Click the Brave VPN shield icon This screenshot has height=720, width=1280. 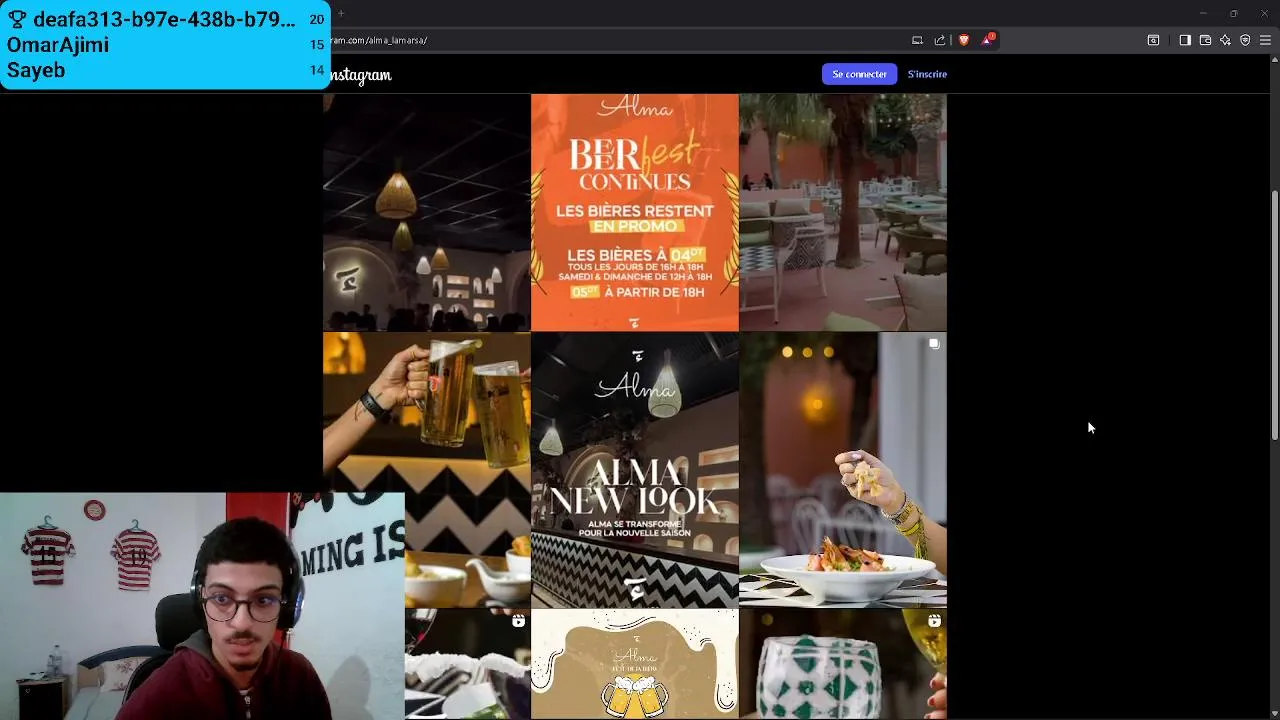(1245, 40)
